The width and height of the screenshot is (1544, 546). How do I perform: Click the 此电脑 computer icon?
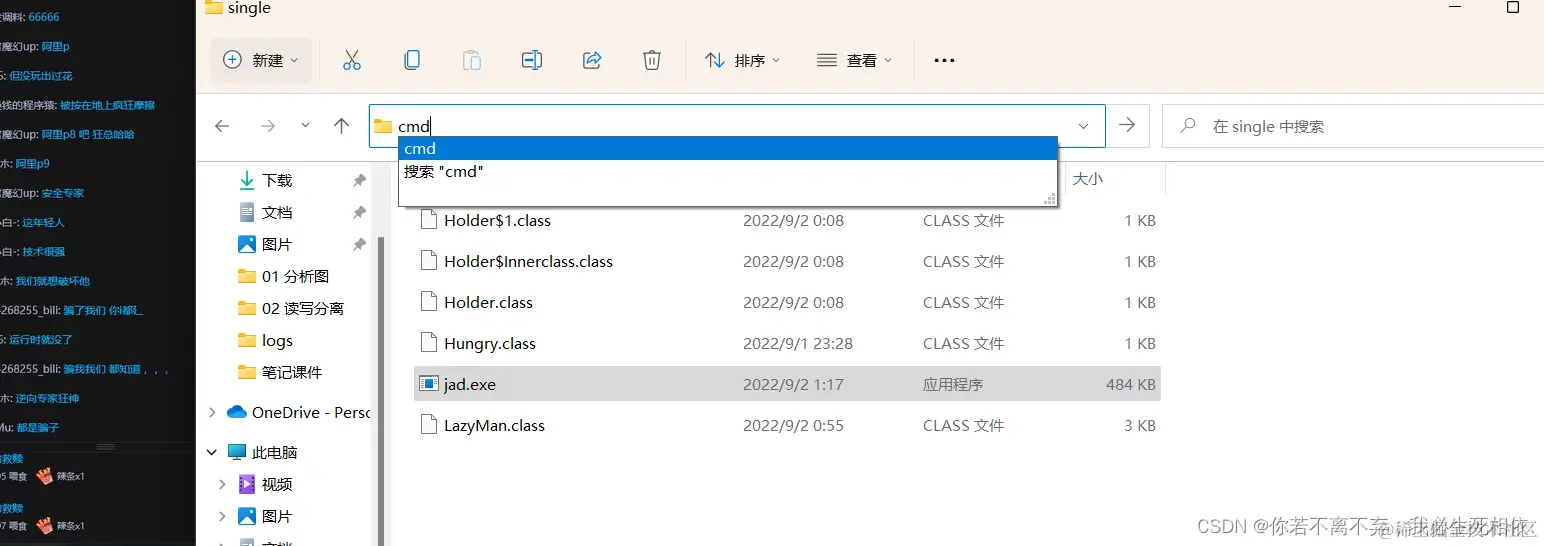click(x=237, y=452)
